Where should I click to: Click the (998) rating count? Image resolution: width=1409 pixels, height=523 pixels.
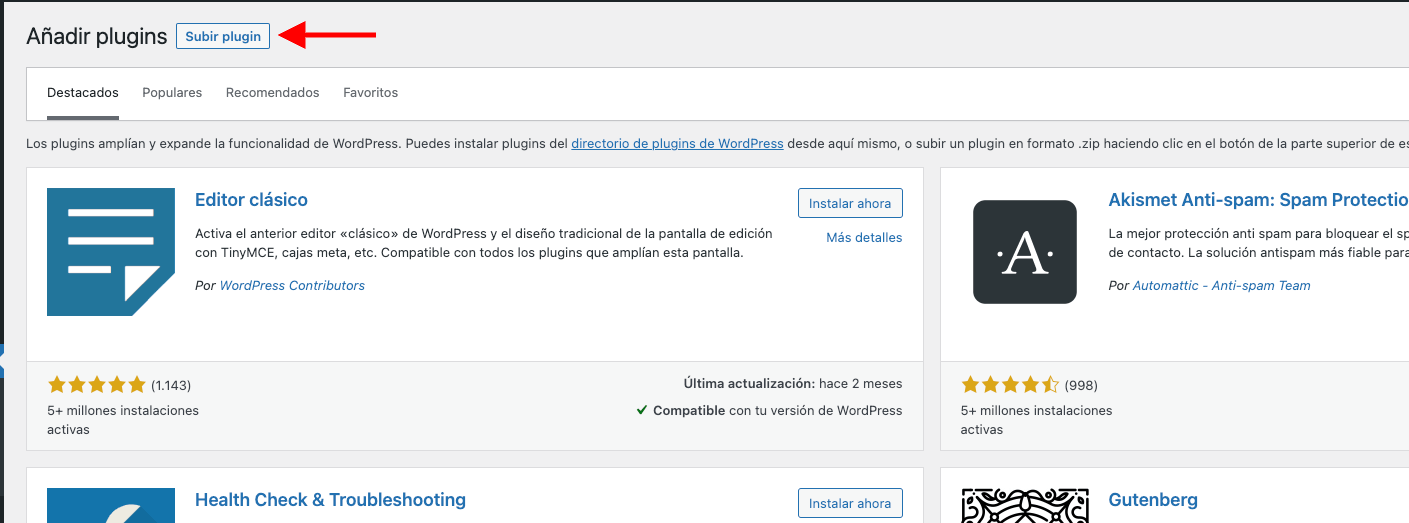[x=1081, y=385]
